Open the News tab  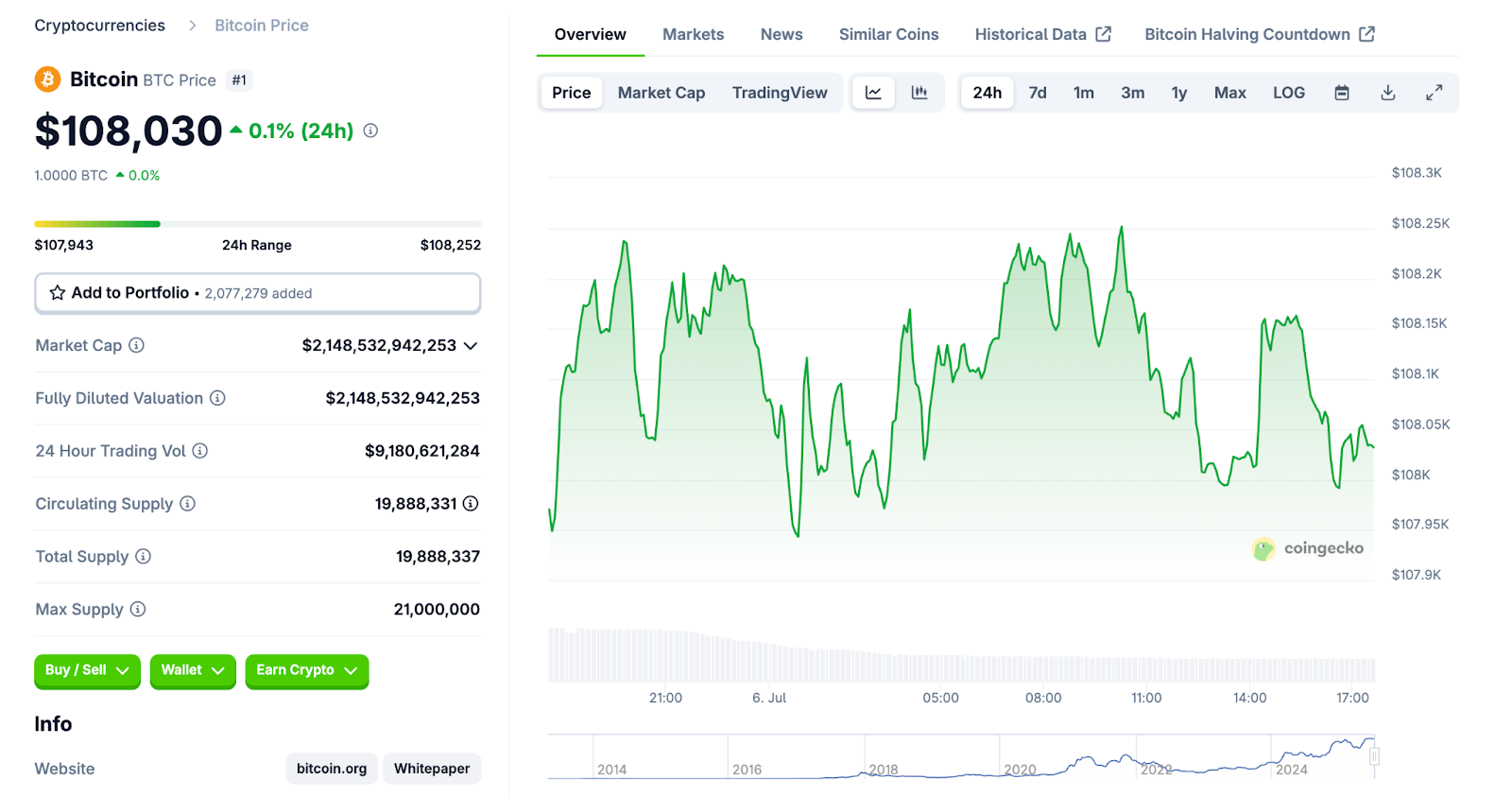pyautogui.click(x=782, y=34)
